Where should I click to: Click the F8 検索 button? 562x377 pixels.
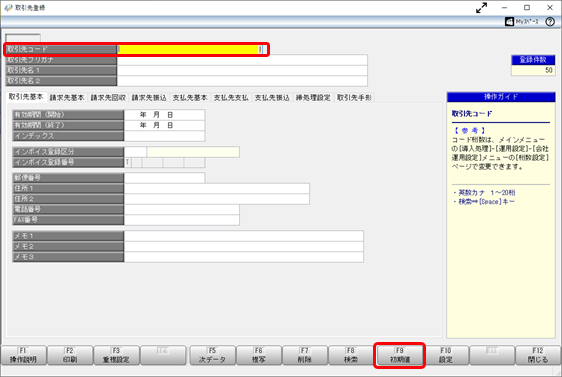351,355
